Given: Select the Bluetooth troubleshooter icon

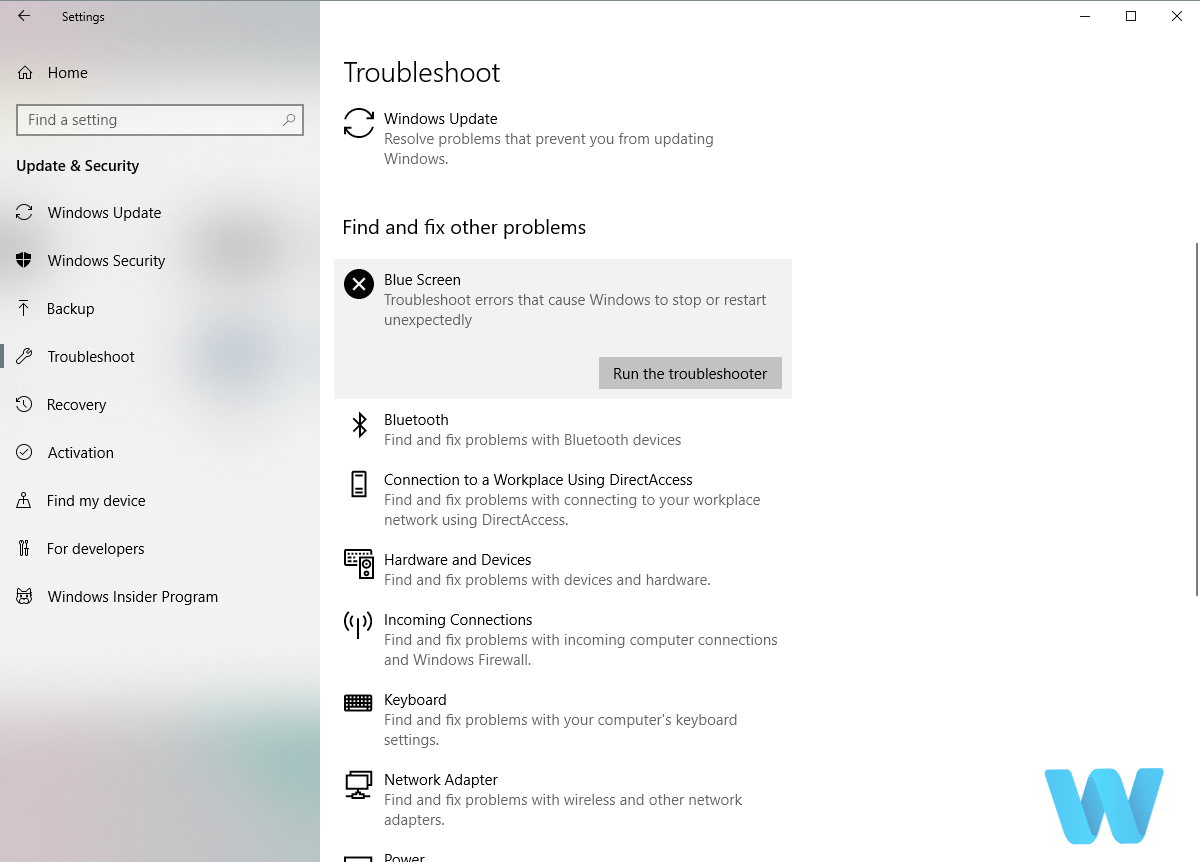Looking at the screenshot, I should [358, 425].
